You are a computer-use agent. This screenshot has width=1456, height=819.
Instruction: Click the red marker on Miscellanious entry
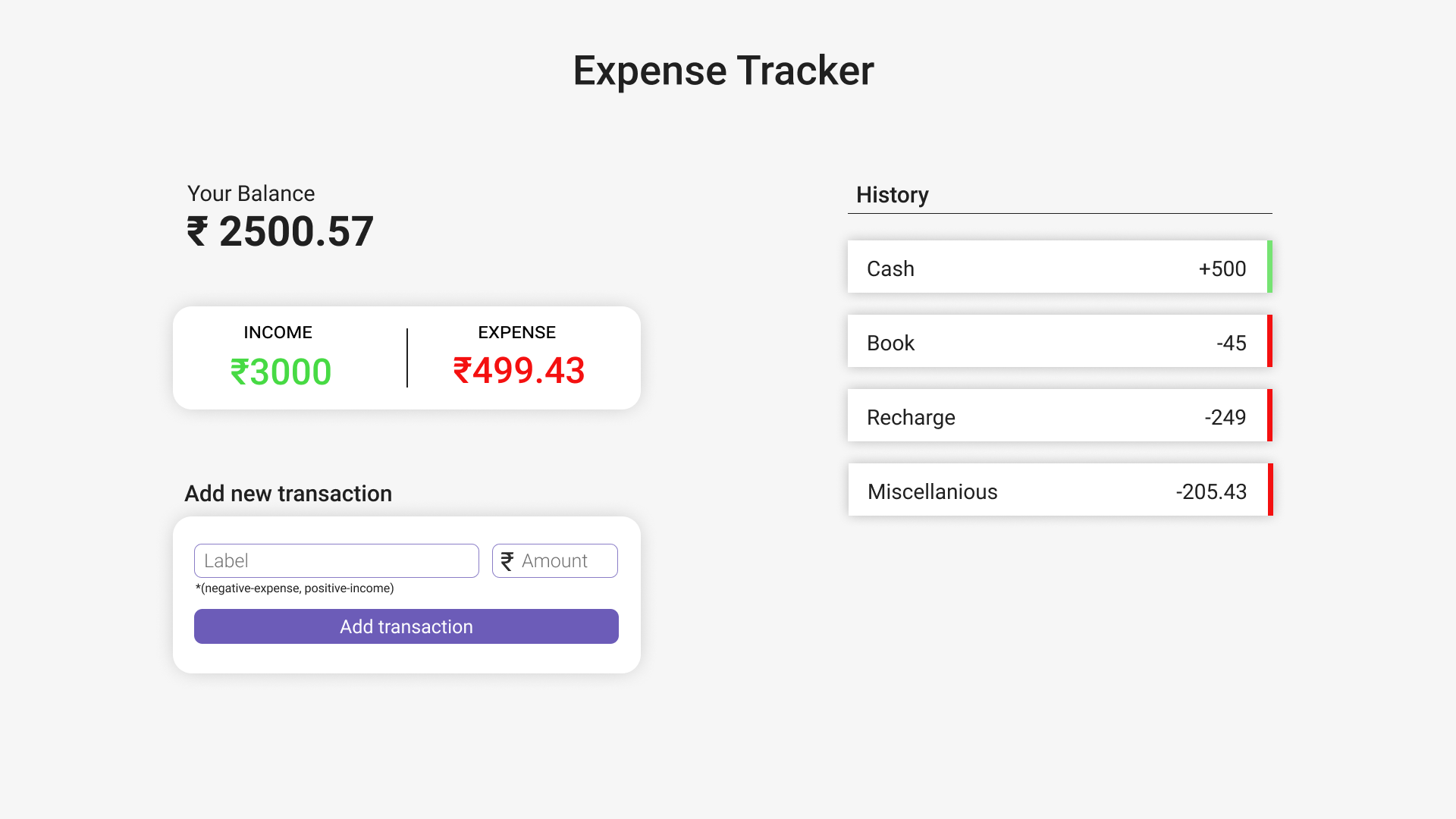1270,490
